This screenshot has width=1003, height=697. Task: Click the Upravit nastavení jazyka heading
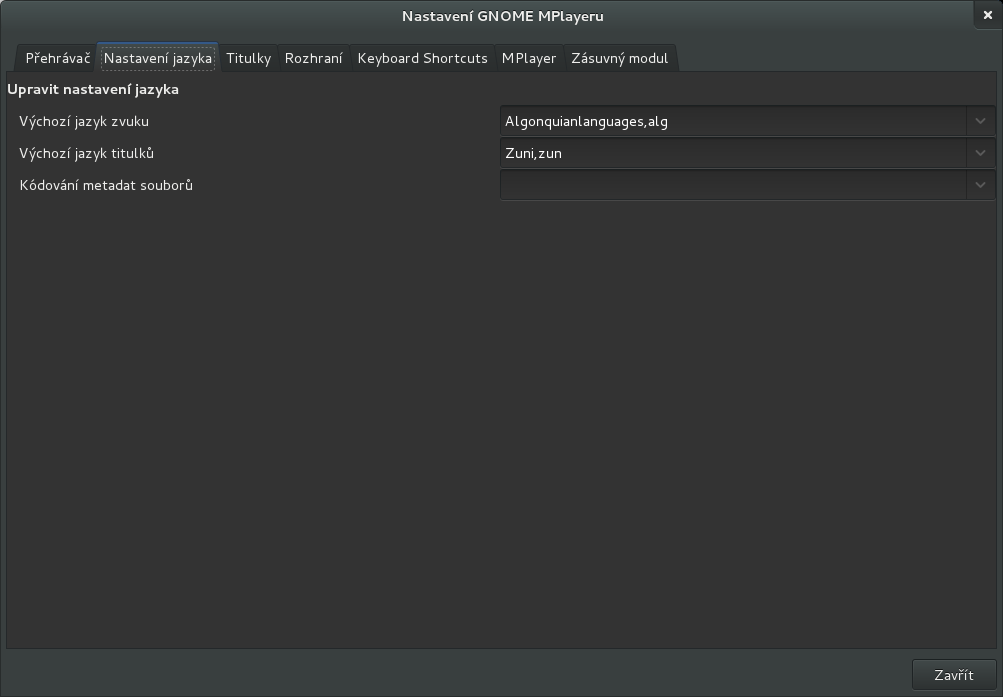pyautogui.click(x=93, y=90)
